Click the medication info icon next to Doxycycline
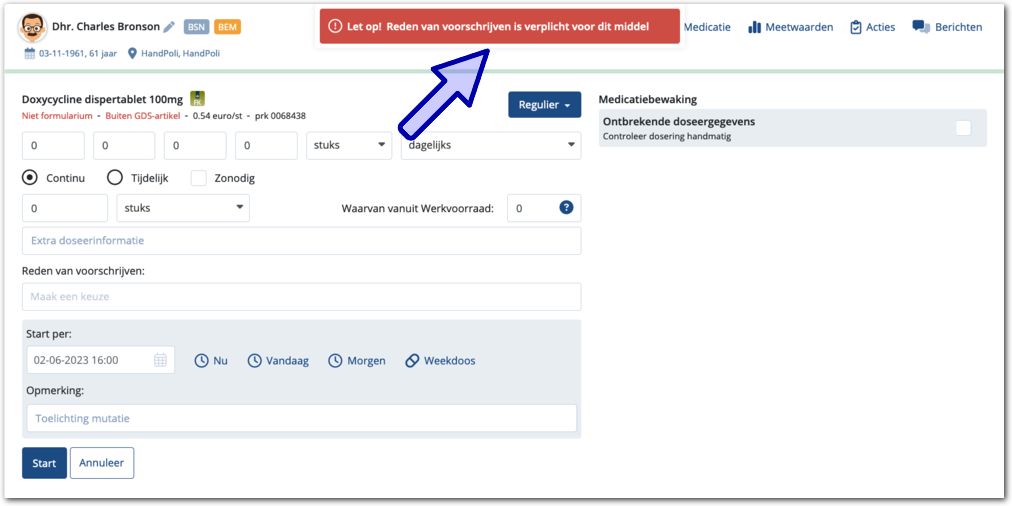Viewport: 1012px width, 506px height. click(198, 99)
